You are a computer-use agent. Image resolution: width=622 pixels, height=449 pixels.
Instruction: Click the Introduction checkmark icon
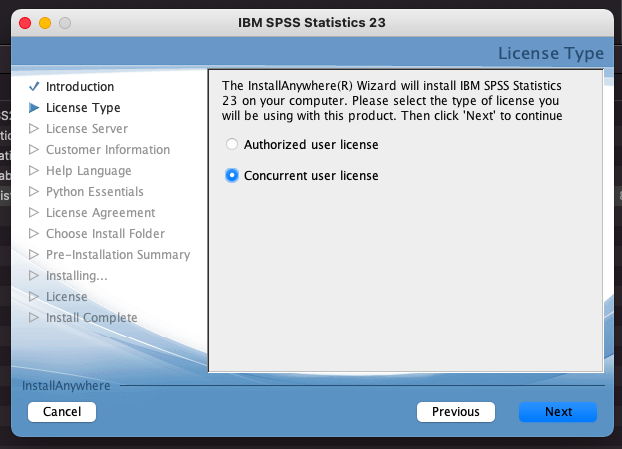click(34, 86)
